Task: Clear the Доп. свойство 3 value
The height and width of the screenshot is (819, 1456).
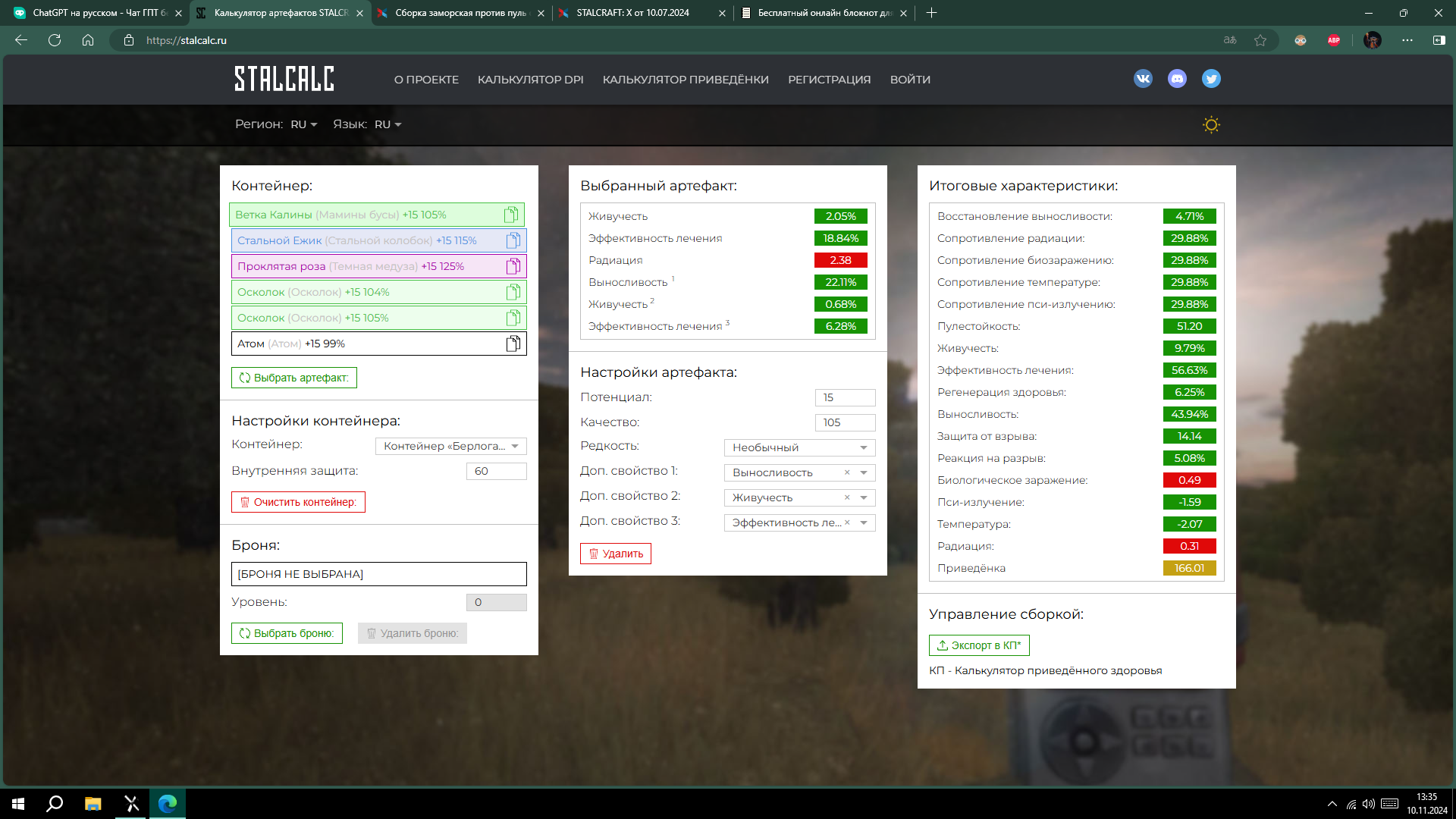Action: click(847, 522)
